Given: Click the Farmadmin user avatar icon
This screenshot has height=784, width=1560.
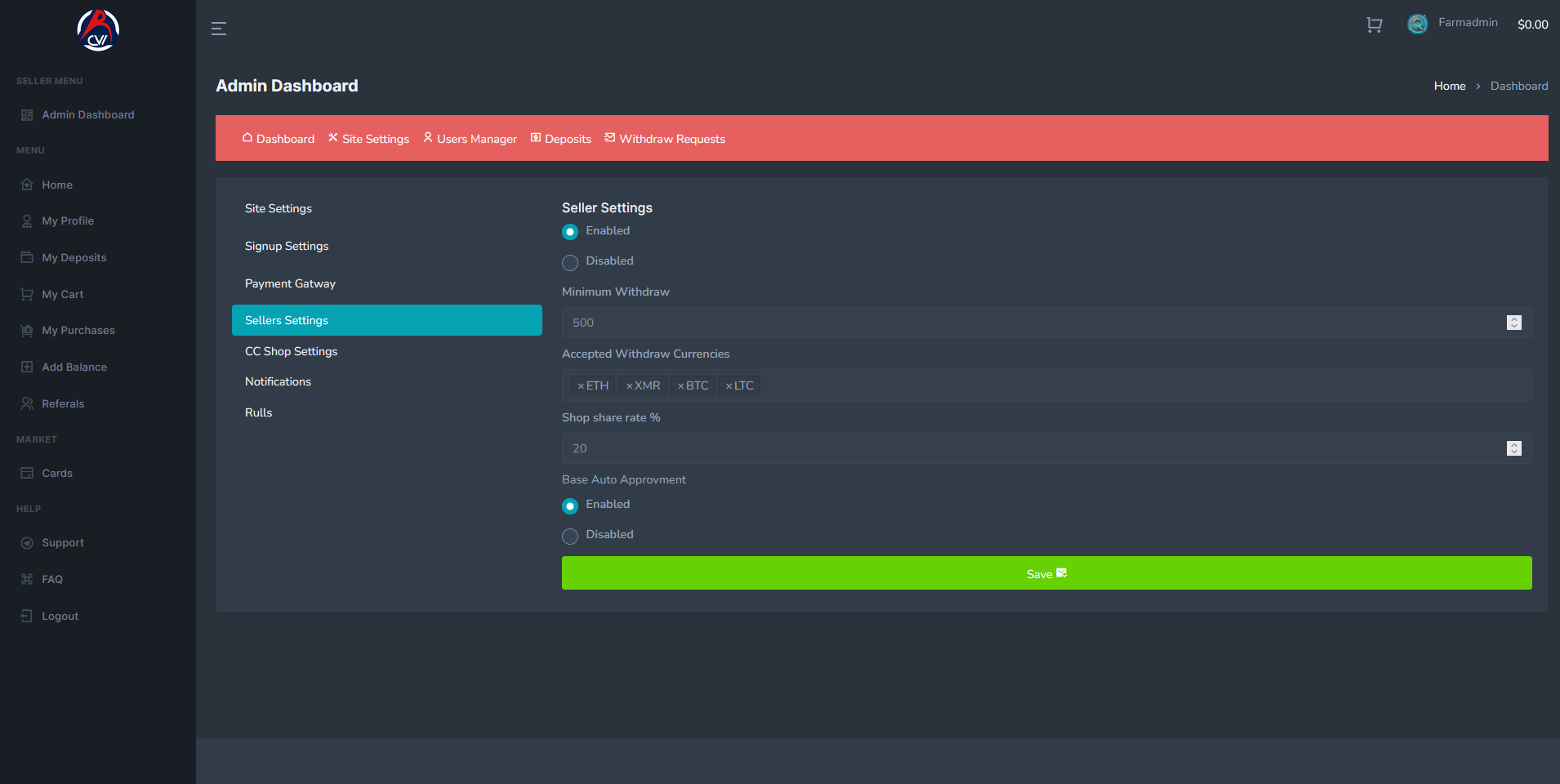Looking at the screenshot, I should [x=1418, y=24].
